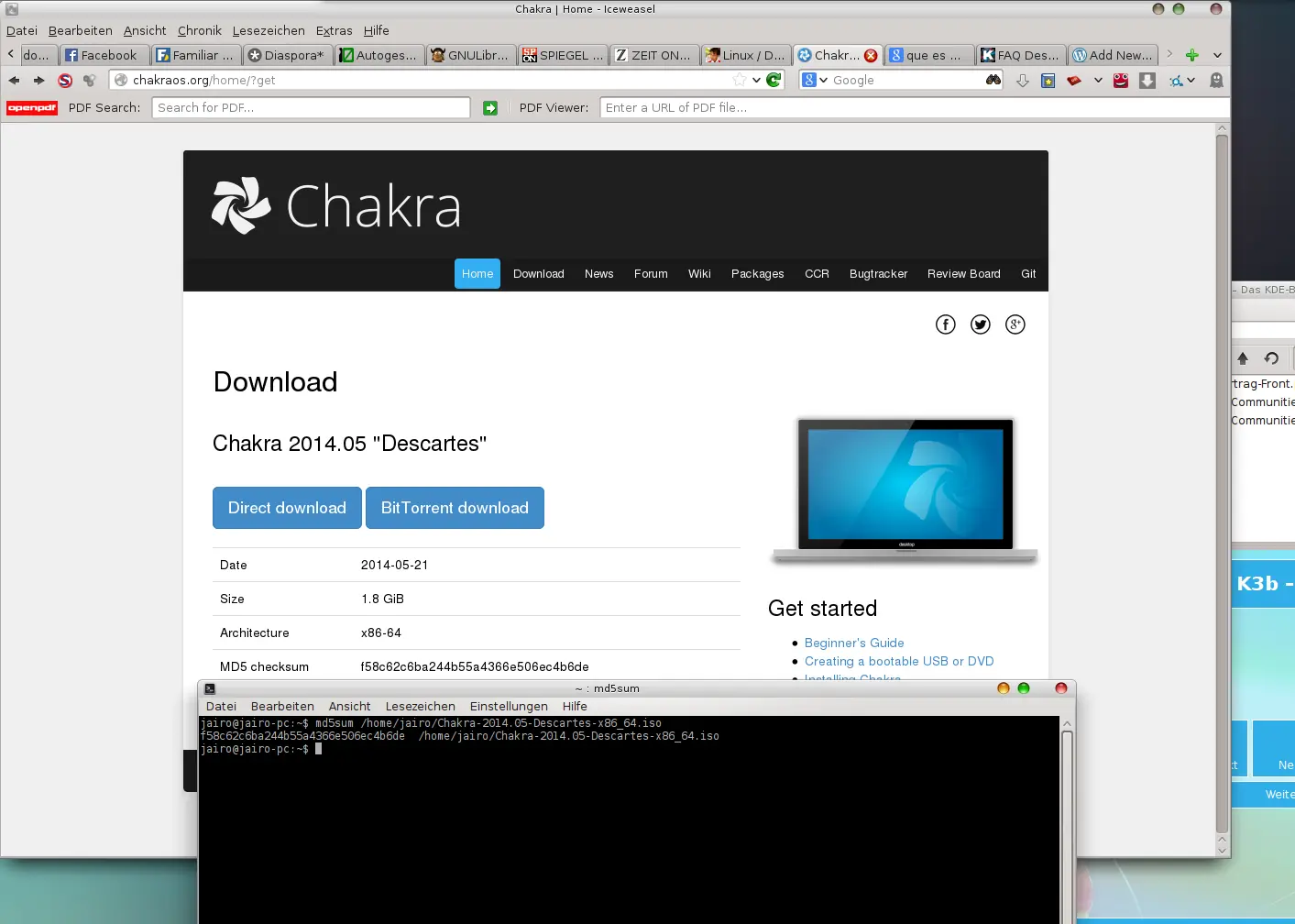Open Packages in Chakra navigation
Viewport: 1295px width, 924px height.
[x=758, y=274]
